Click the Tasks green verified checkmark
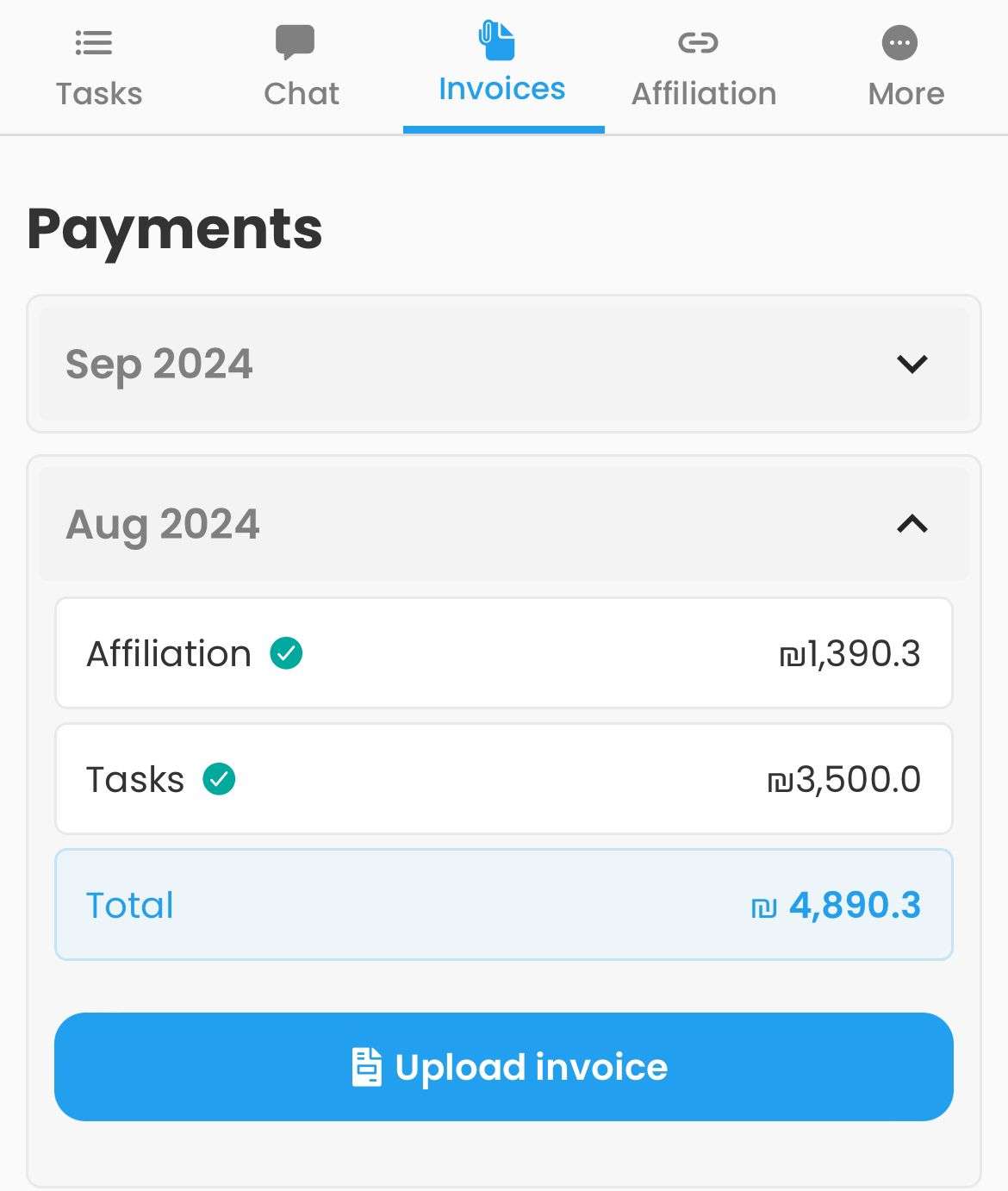Screen dimensions: 1008x1191 219,779
